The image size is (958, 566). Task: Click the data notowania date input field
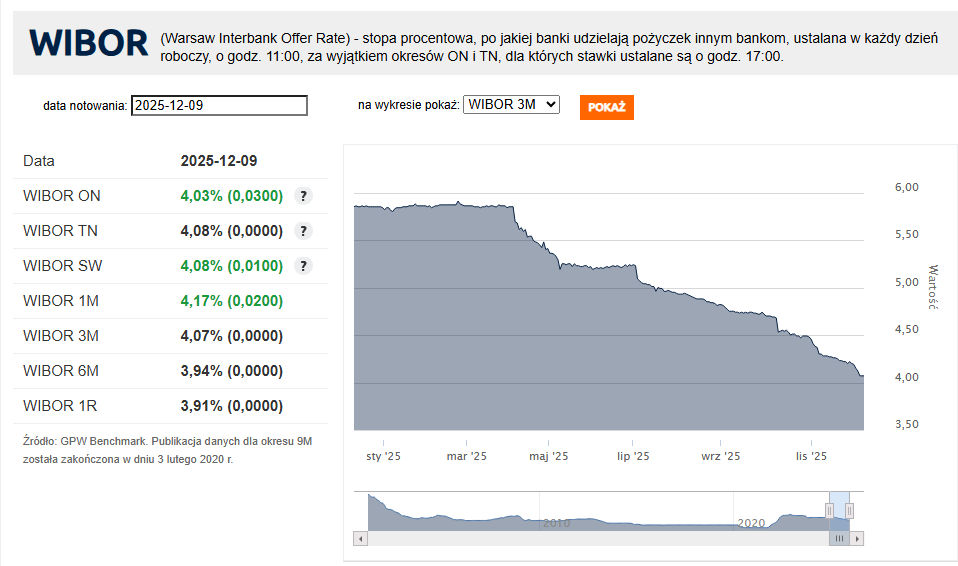click(x=219, y=106)
